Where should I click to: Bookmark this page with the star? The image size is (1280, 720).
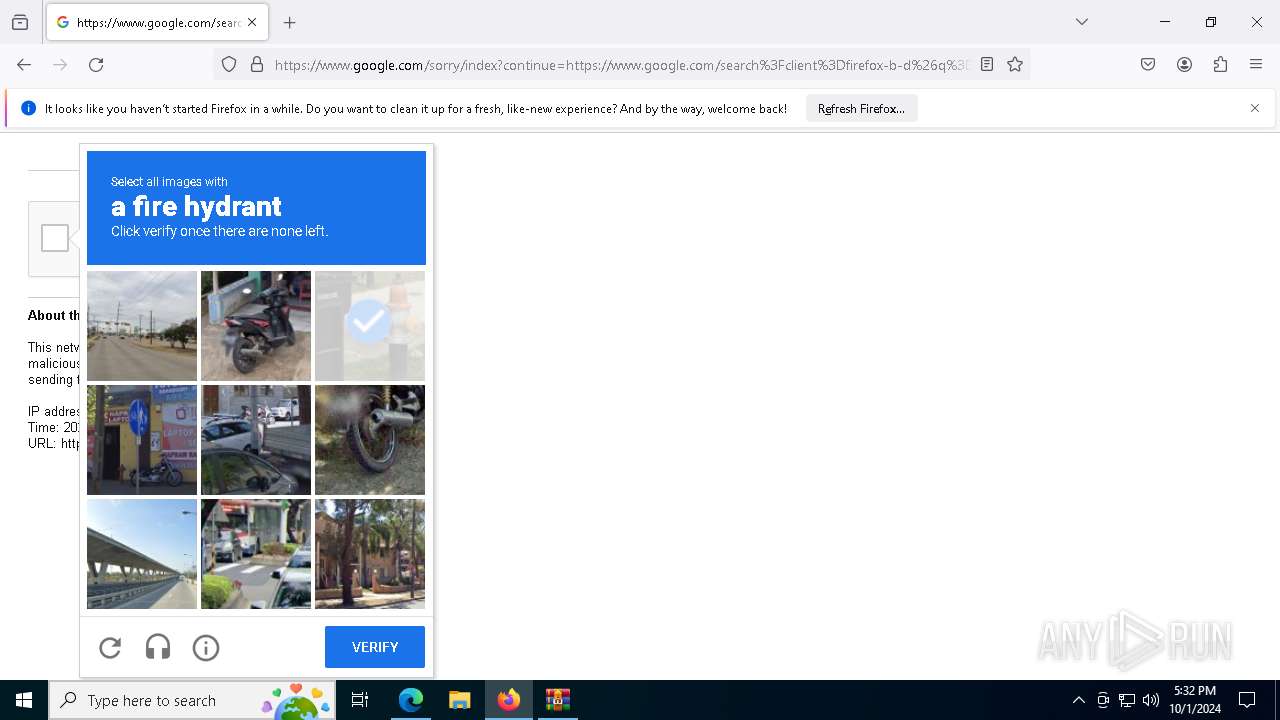(1015, 65)
